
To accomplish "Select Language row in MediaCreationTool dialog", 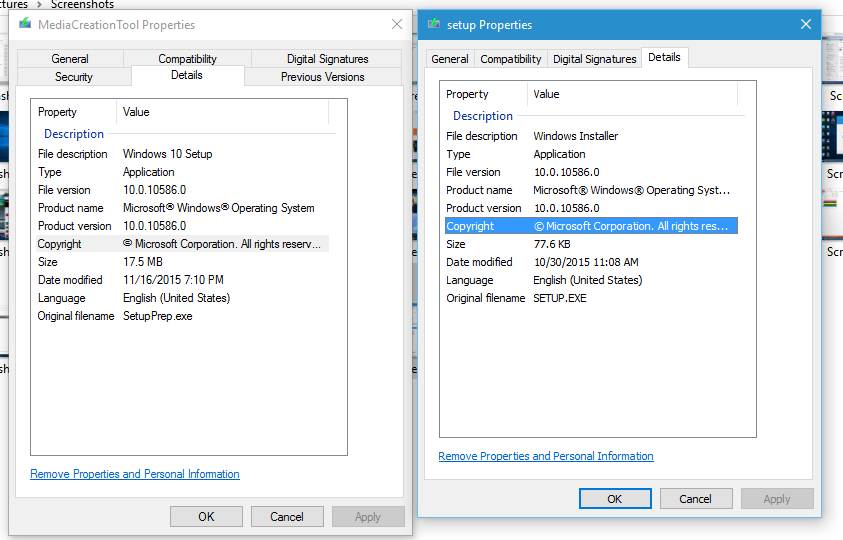I will click(x=183, y=298).
